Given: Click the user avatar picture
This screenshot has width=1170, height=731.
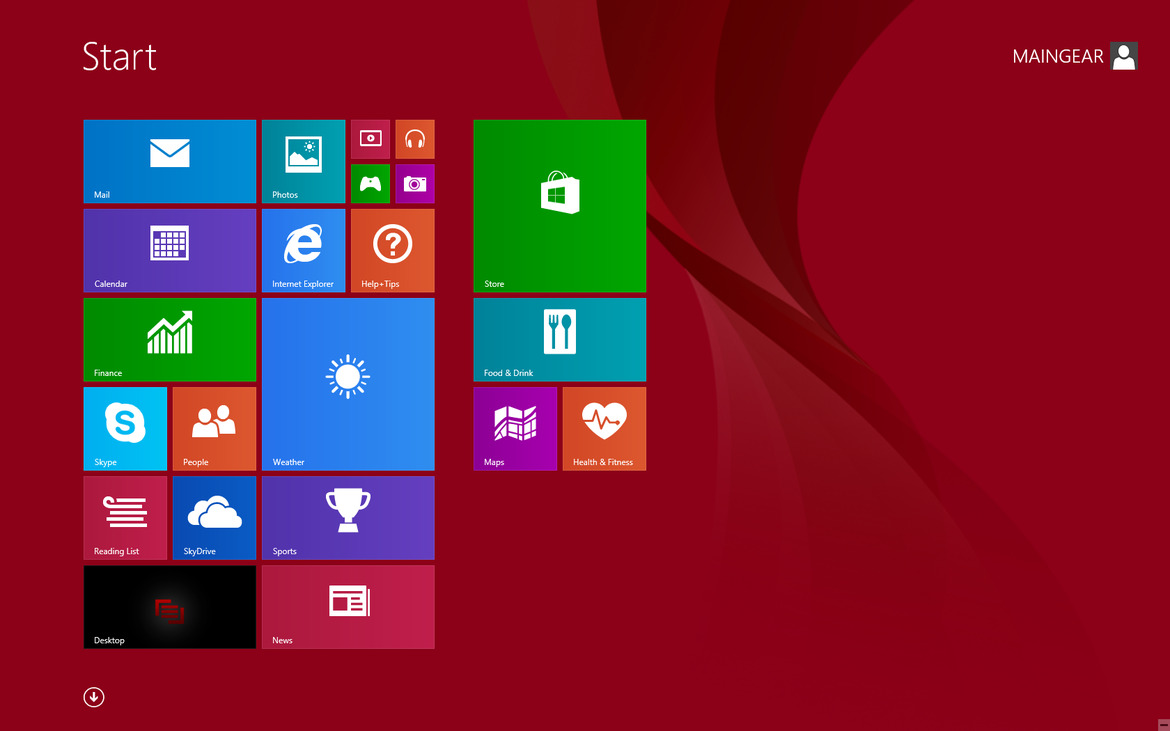Looking at the screenshot, I should pyautogui.click(x=1124, y=56).
